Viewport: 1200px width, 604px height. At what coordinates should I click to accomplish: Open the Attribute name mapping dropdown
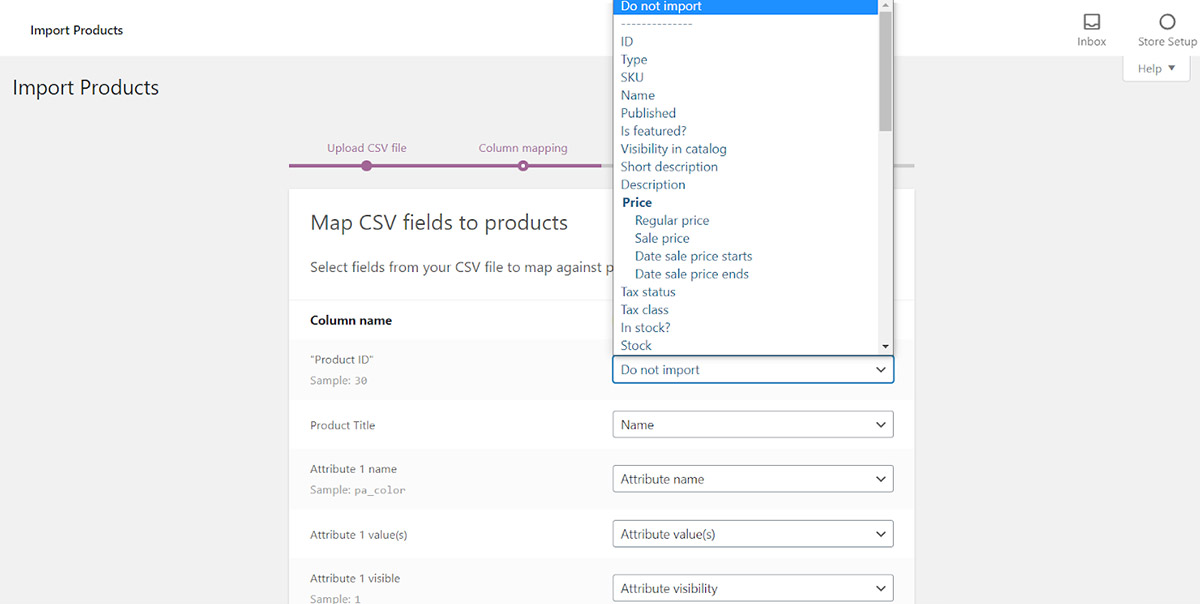point(752,479)
